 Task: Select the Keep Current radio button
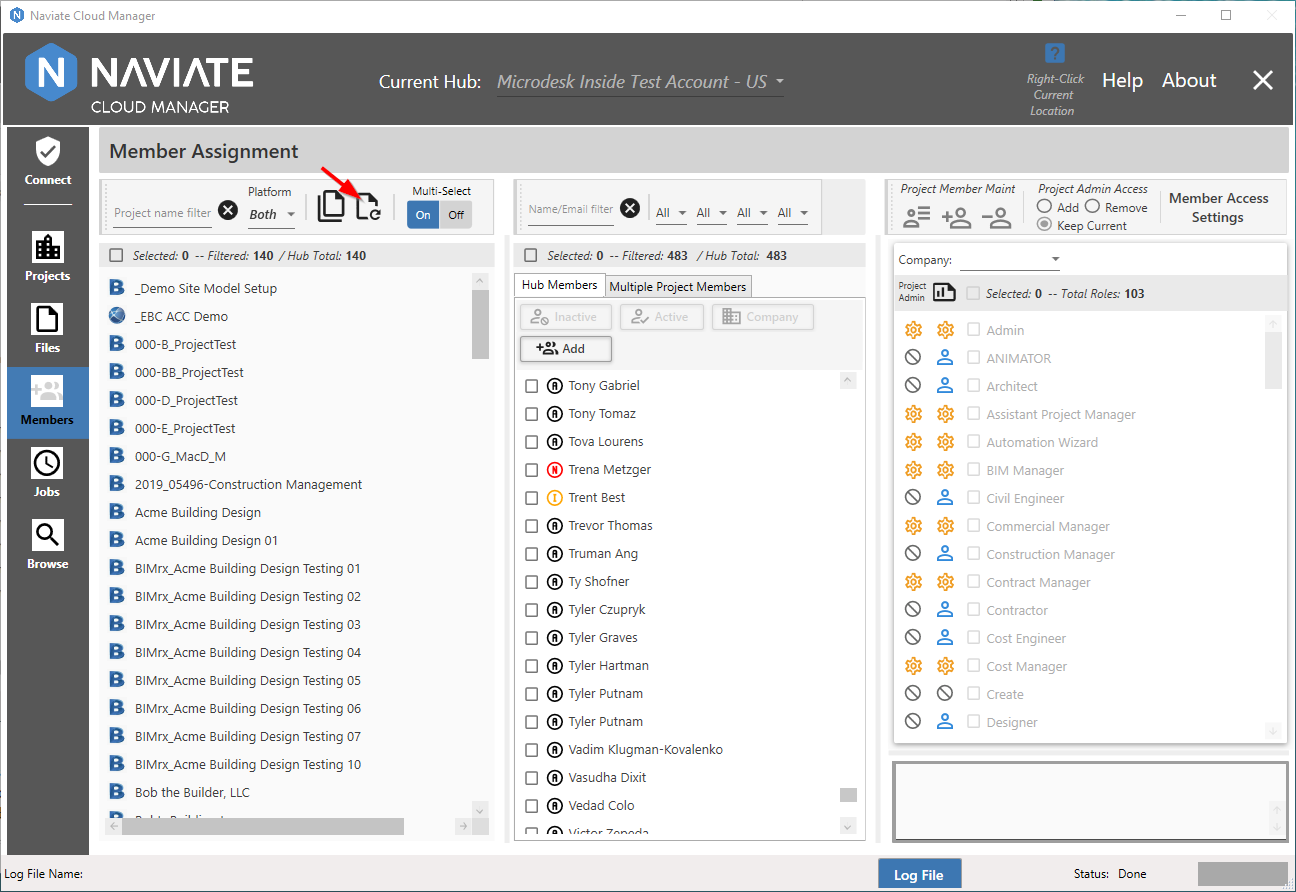[1045, 225]
